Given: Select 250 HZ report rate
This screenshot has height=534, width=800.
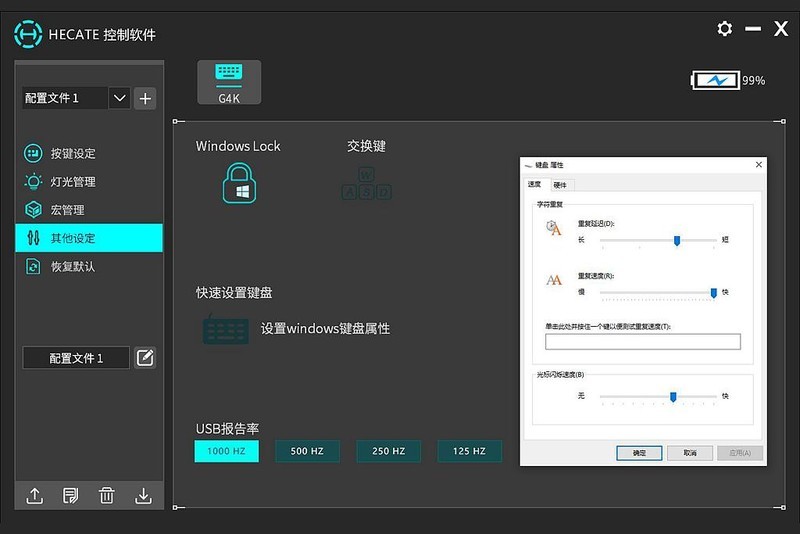Looking at the screenshot, I should pos(388,451).
